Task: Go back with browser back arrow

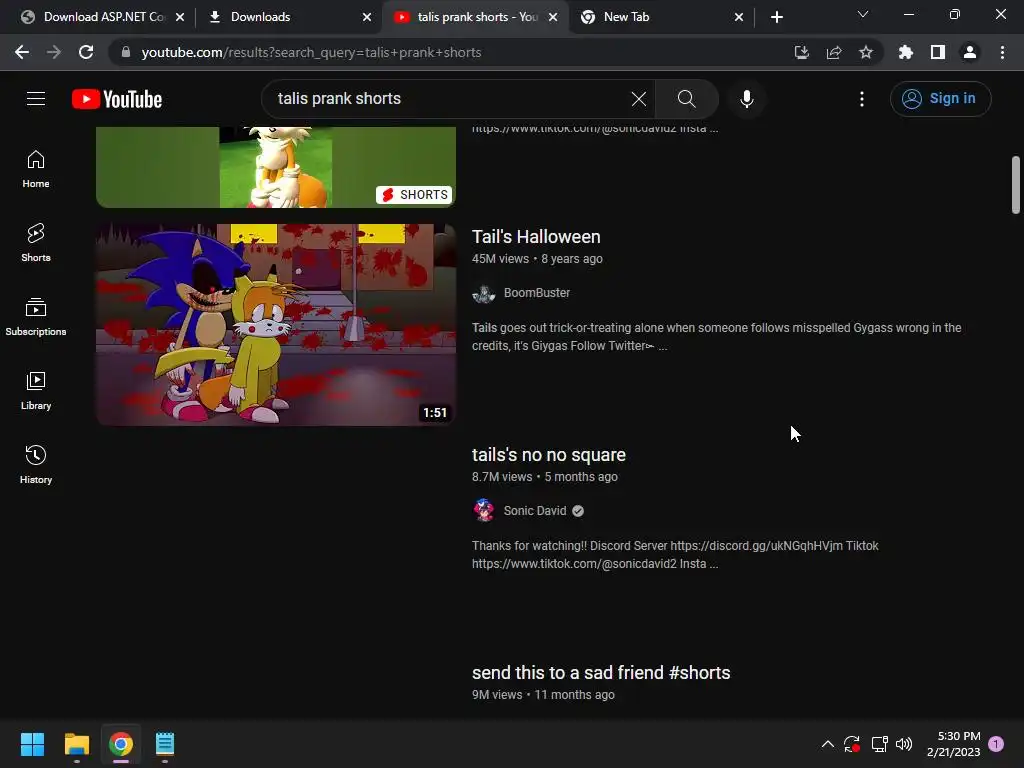Action: pyautogui.click(x=22, y=52)
